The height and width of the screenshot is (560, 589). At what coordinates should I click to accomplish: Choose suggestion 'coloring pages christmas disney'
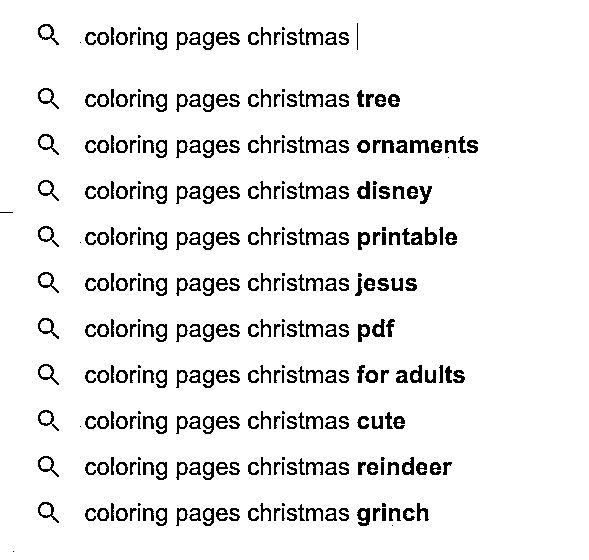[258, 192]
